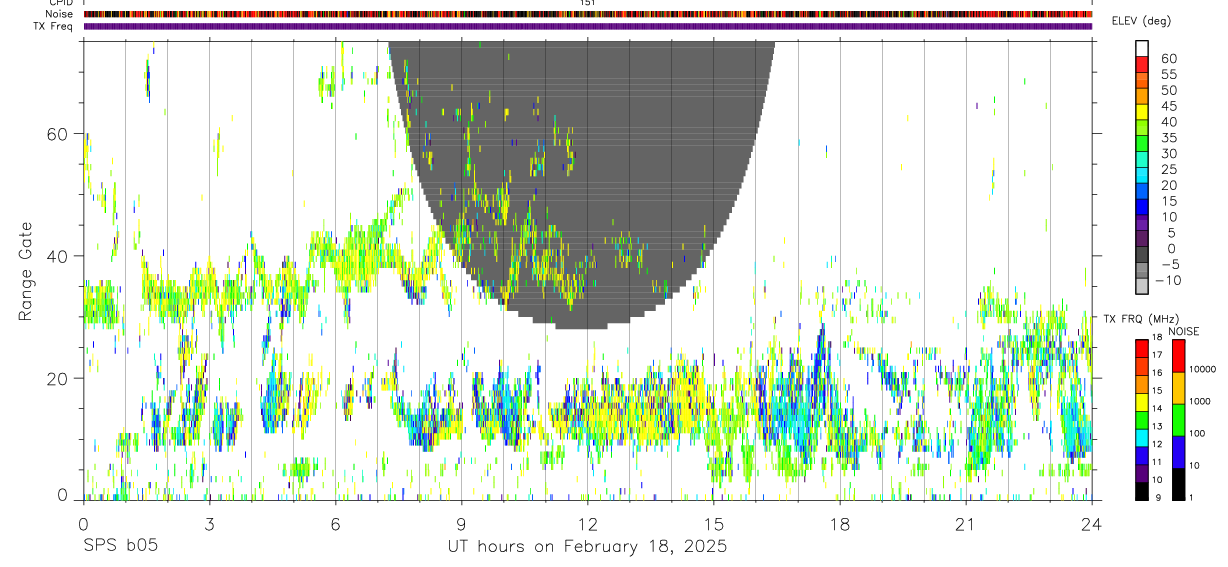This screenshot has height=567, width=1228.
Task: Click the x-axis tick label "24"
Action: (x=1091, y=523)
